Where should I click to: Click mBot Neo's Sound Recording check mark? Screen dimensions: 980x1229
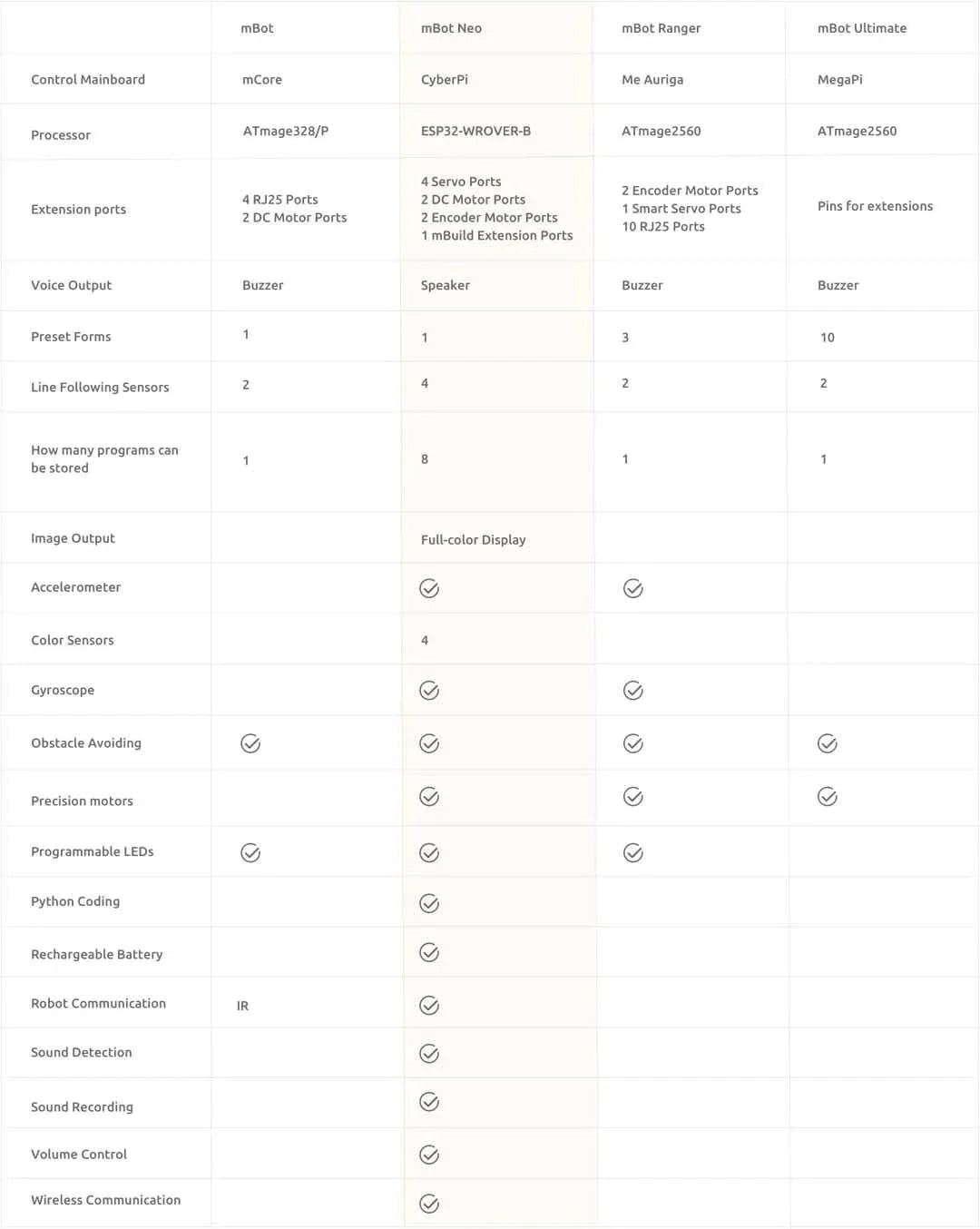click(x=429, y=1102)
